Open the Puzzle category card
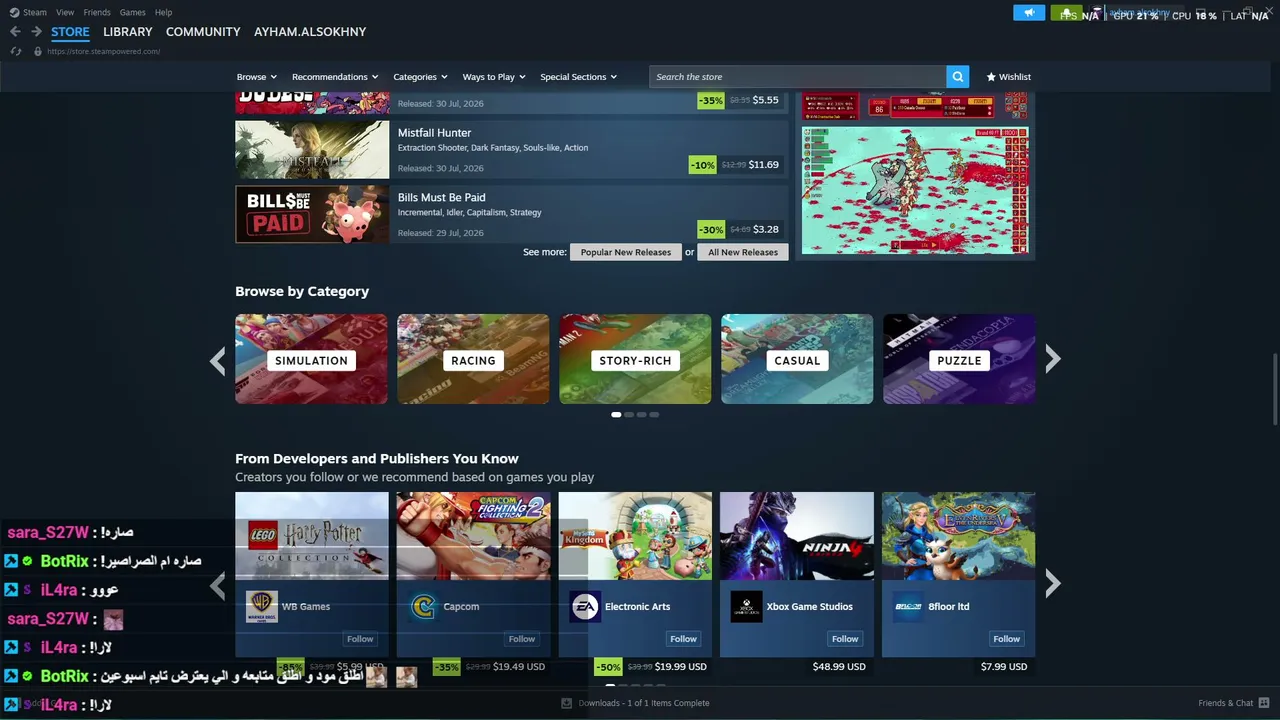This screenshot has height=720, width=1280. click(x=959, y=359)
